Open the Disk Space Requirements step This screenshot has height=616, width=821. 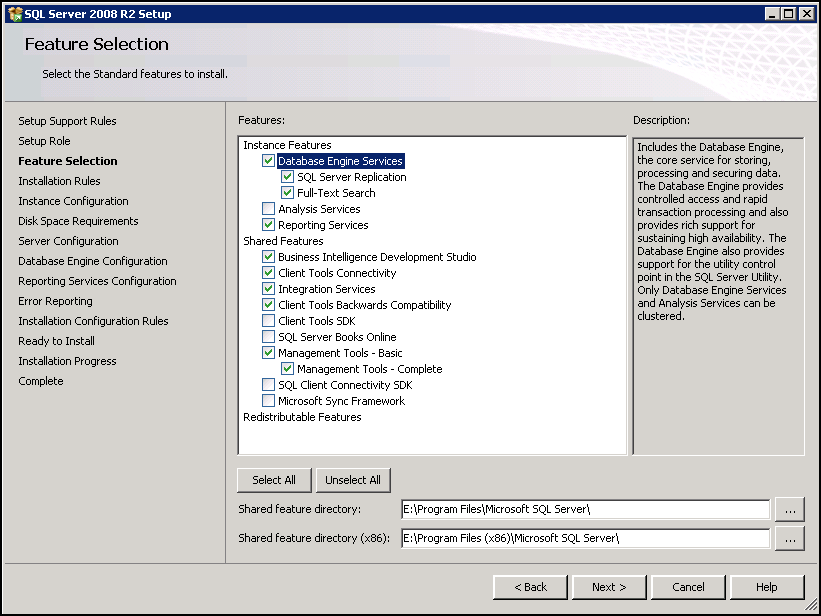coord(77,221)
